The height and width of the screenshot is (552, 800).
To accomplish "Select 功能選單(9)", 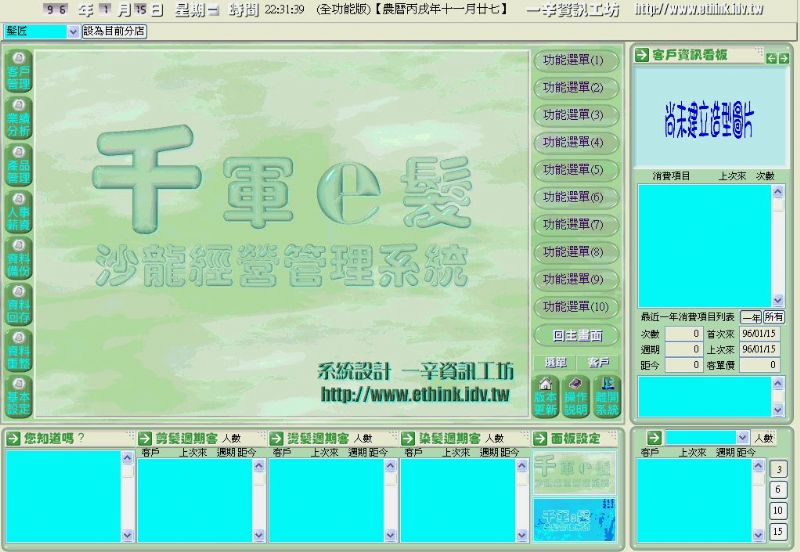I will [x=576, y=280].
